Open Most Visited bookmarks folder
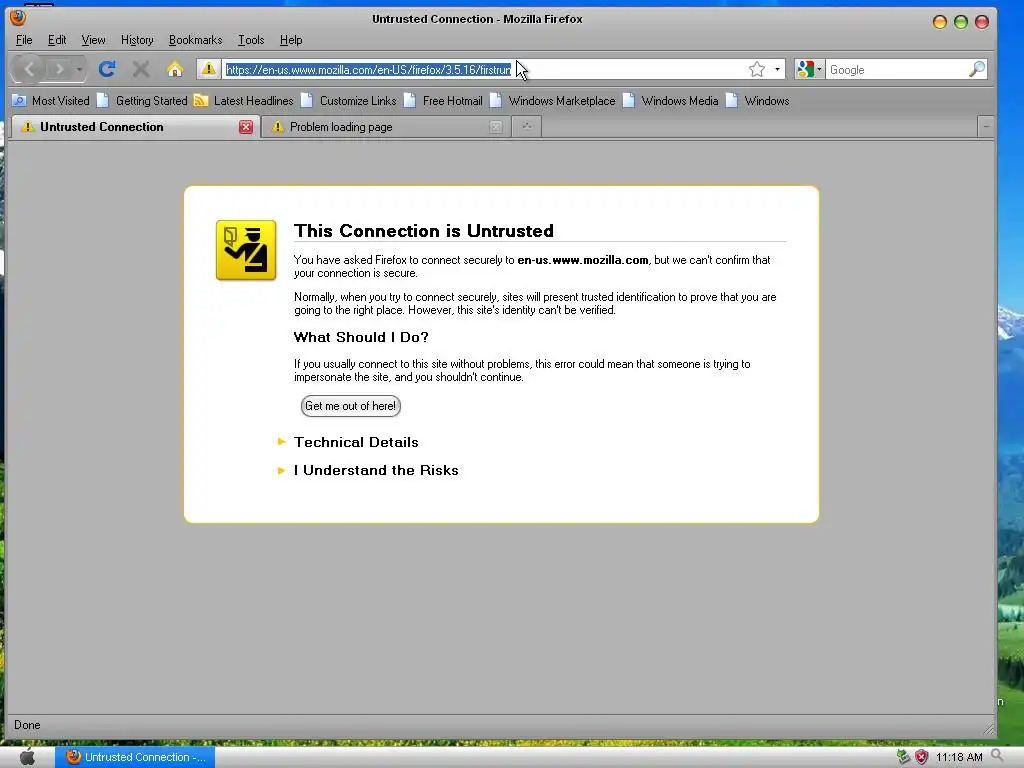Image resolution: width=1024 pixels, height=768 pixels. tap(51, 101)
